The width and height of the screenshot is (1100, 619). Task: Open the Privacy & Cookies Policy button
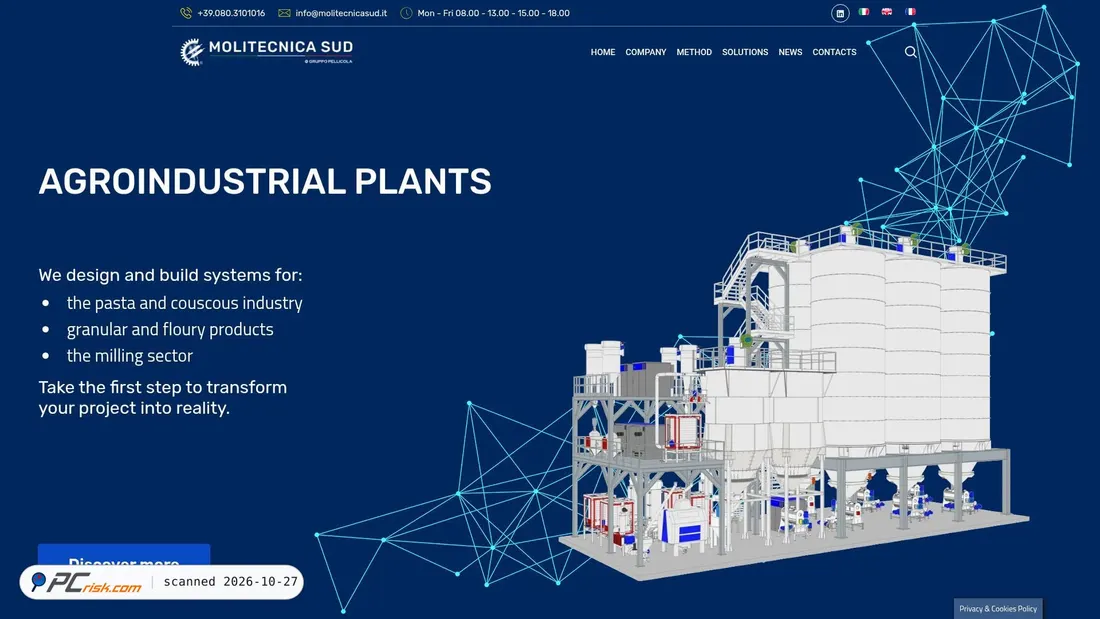(998, 608)
